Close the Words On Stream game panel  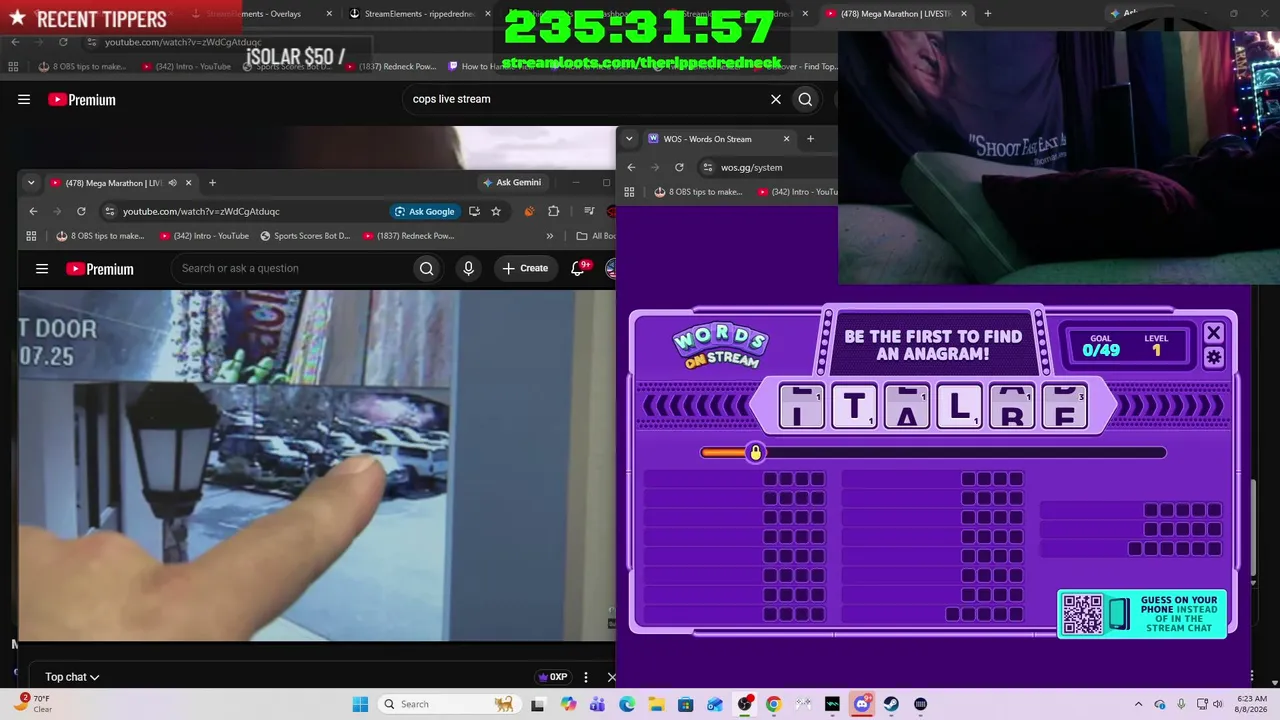(x=1214, y=333)
